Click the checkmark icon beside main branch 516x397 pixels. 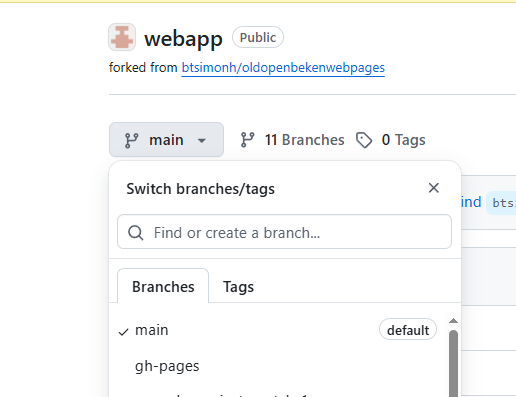(x=123, y=332)
